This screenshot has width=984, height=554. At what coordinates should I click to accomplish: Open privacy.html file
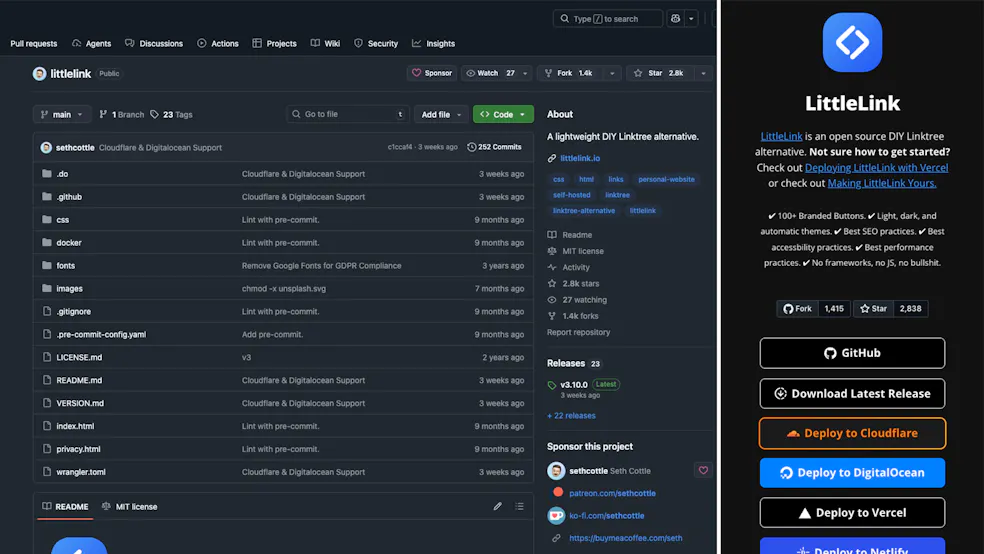78,449
